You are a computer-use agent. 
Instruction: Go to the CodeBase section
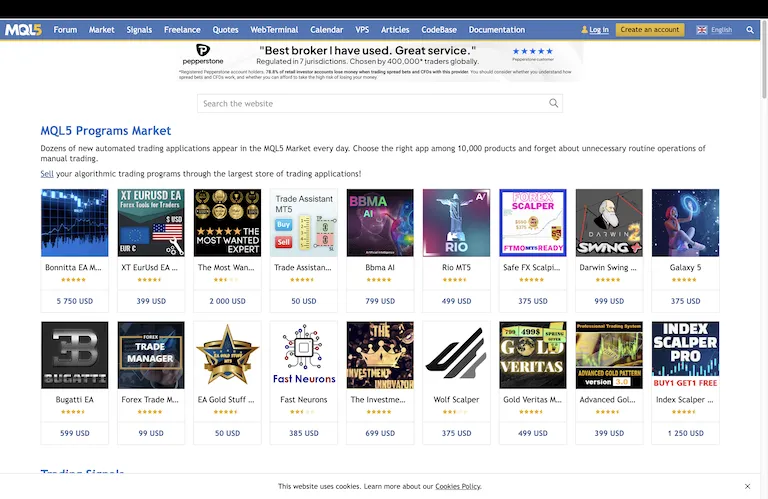[438, 30]
